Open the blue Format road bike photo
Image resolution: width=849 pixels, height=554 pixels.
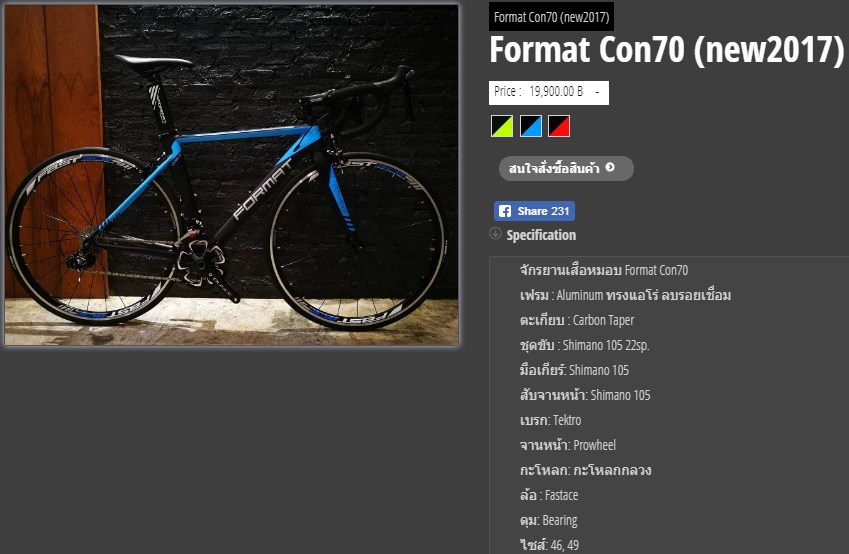231,175
